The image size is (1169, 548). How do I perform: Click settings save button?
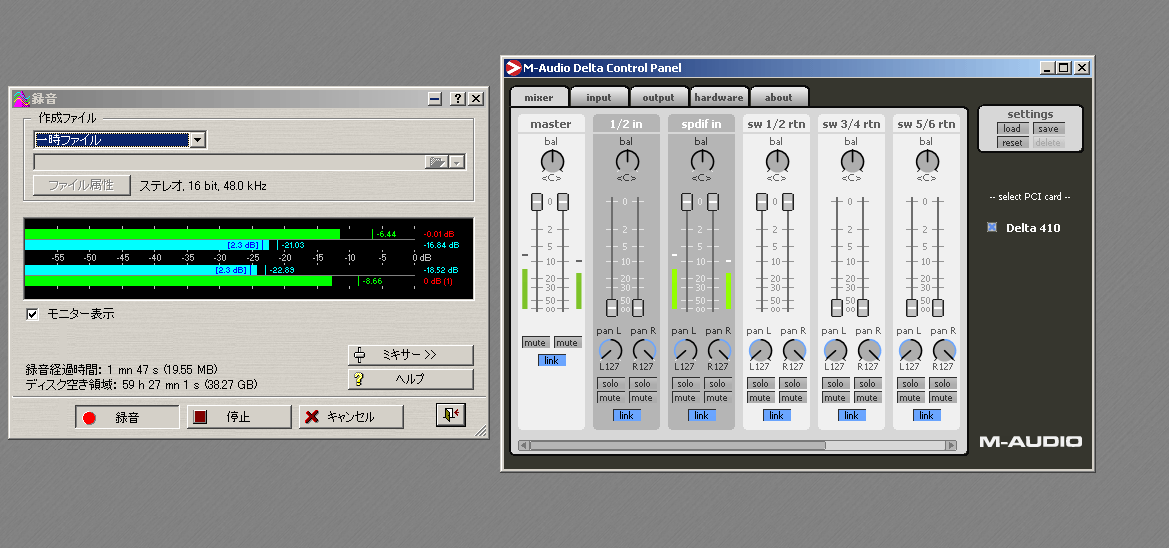tap(1048, 129)
